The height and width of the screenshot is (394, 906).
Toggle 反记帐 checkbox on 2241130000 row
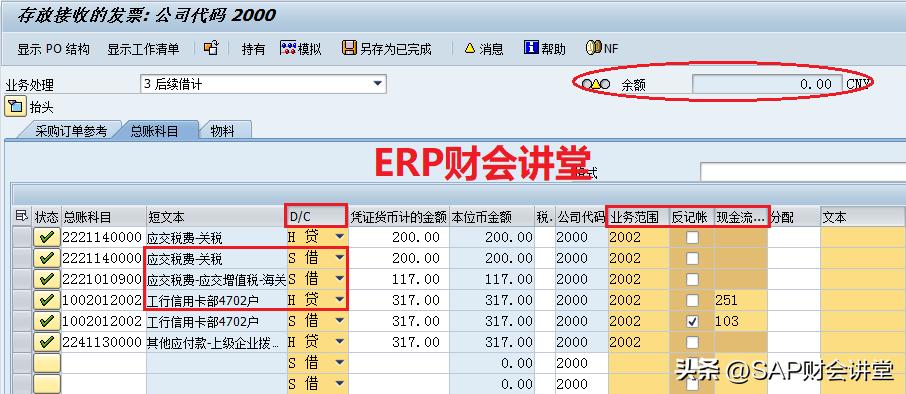[x=692, y=342]
